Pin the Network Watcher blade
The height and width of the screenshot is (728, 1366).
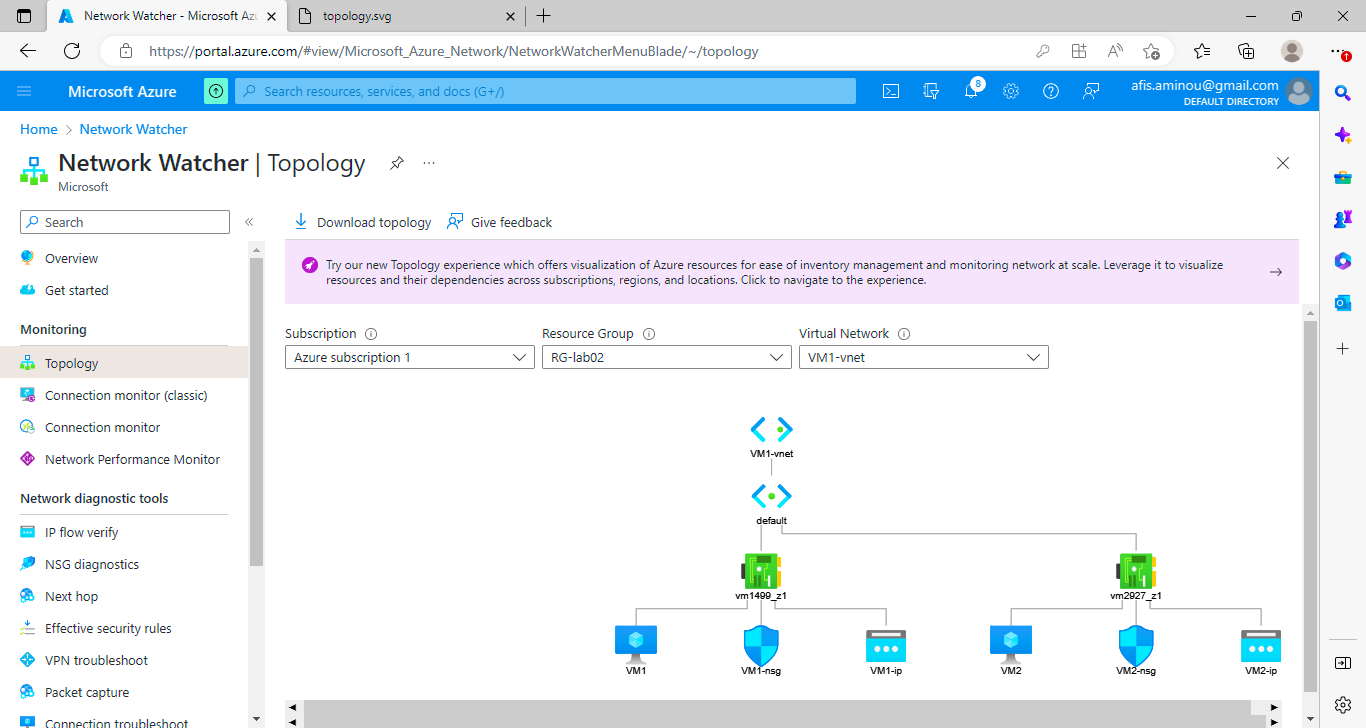[x=397, y=163]
